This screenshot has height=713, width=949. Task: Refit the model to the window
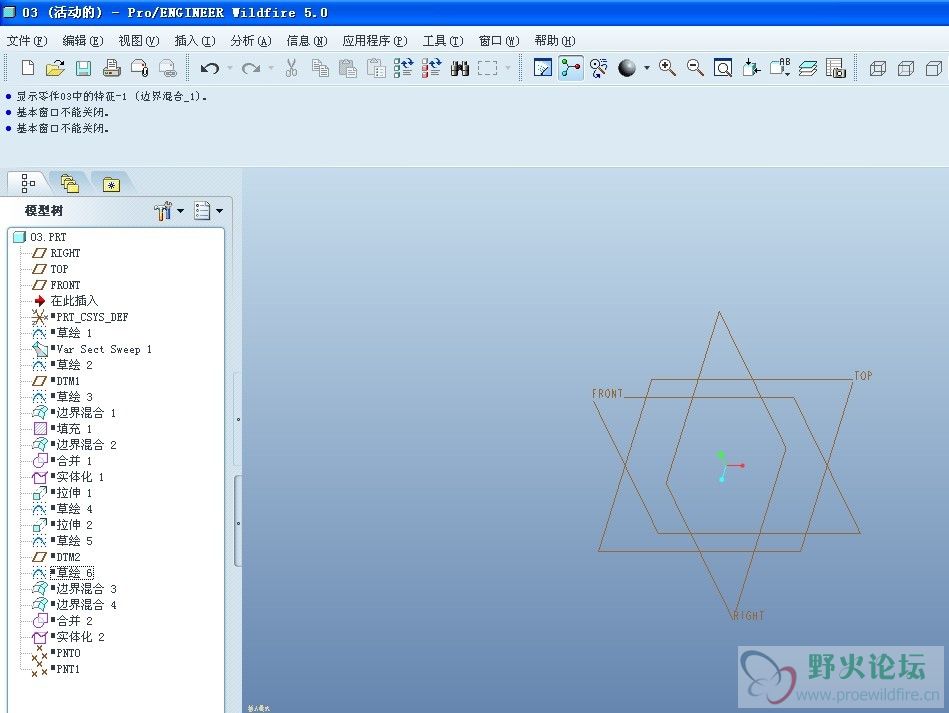[723, 68]
